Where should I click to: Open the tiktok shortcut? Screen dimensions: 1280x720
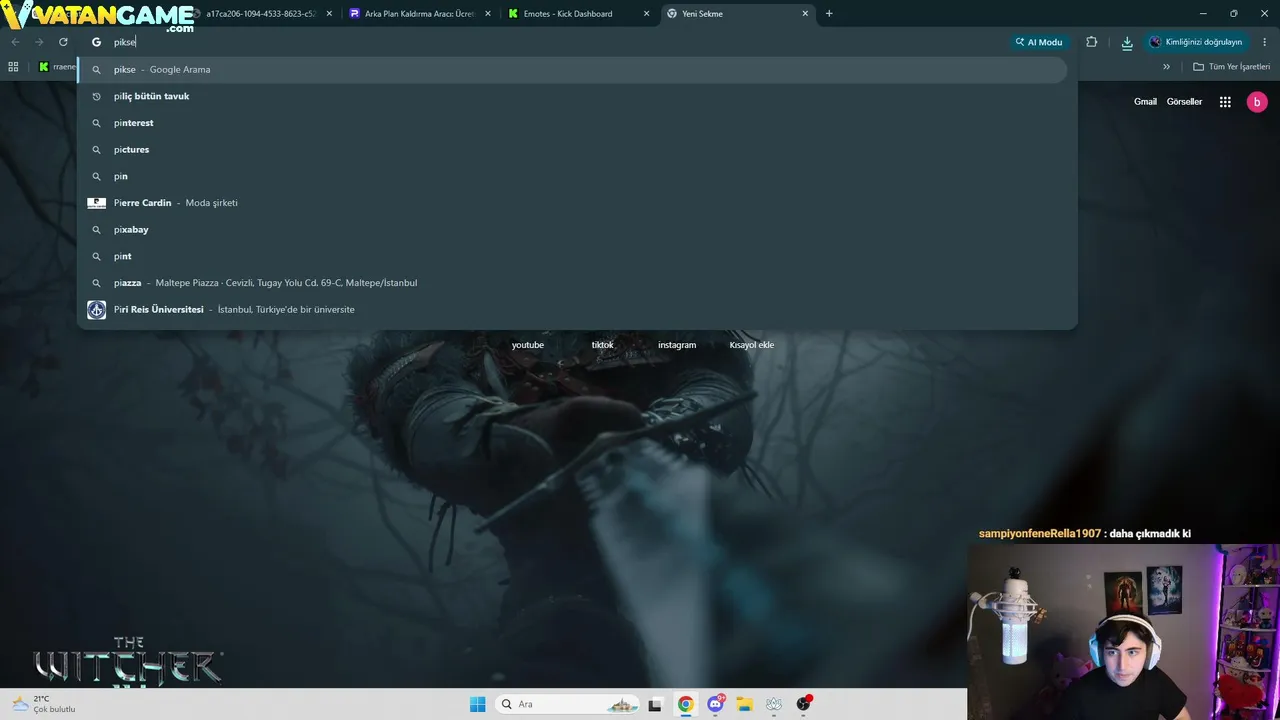pyautogui.click(x=602, y=345)
